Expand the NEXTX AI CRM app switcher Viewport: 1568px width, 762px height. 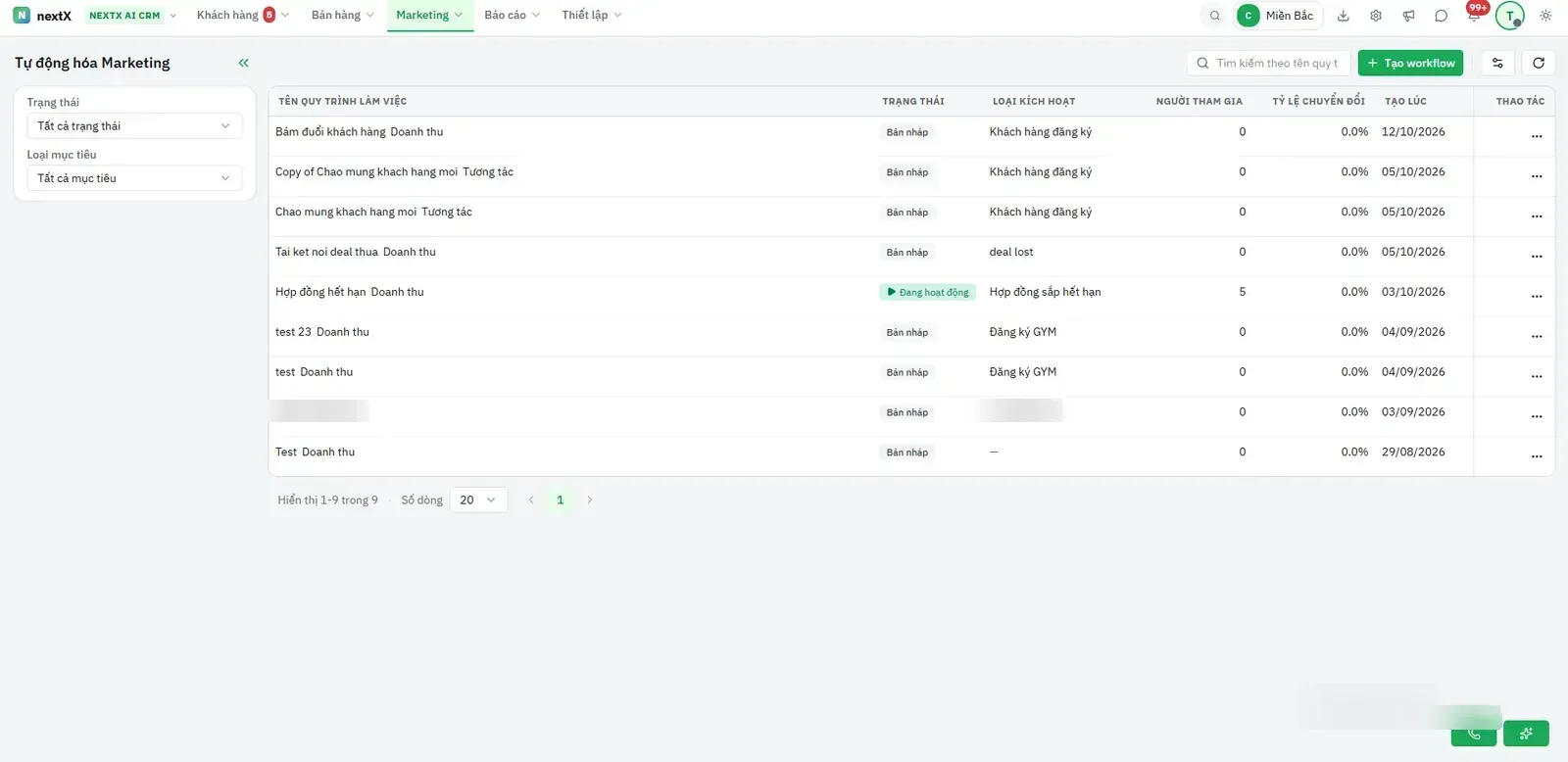[132, 16]
